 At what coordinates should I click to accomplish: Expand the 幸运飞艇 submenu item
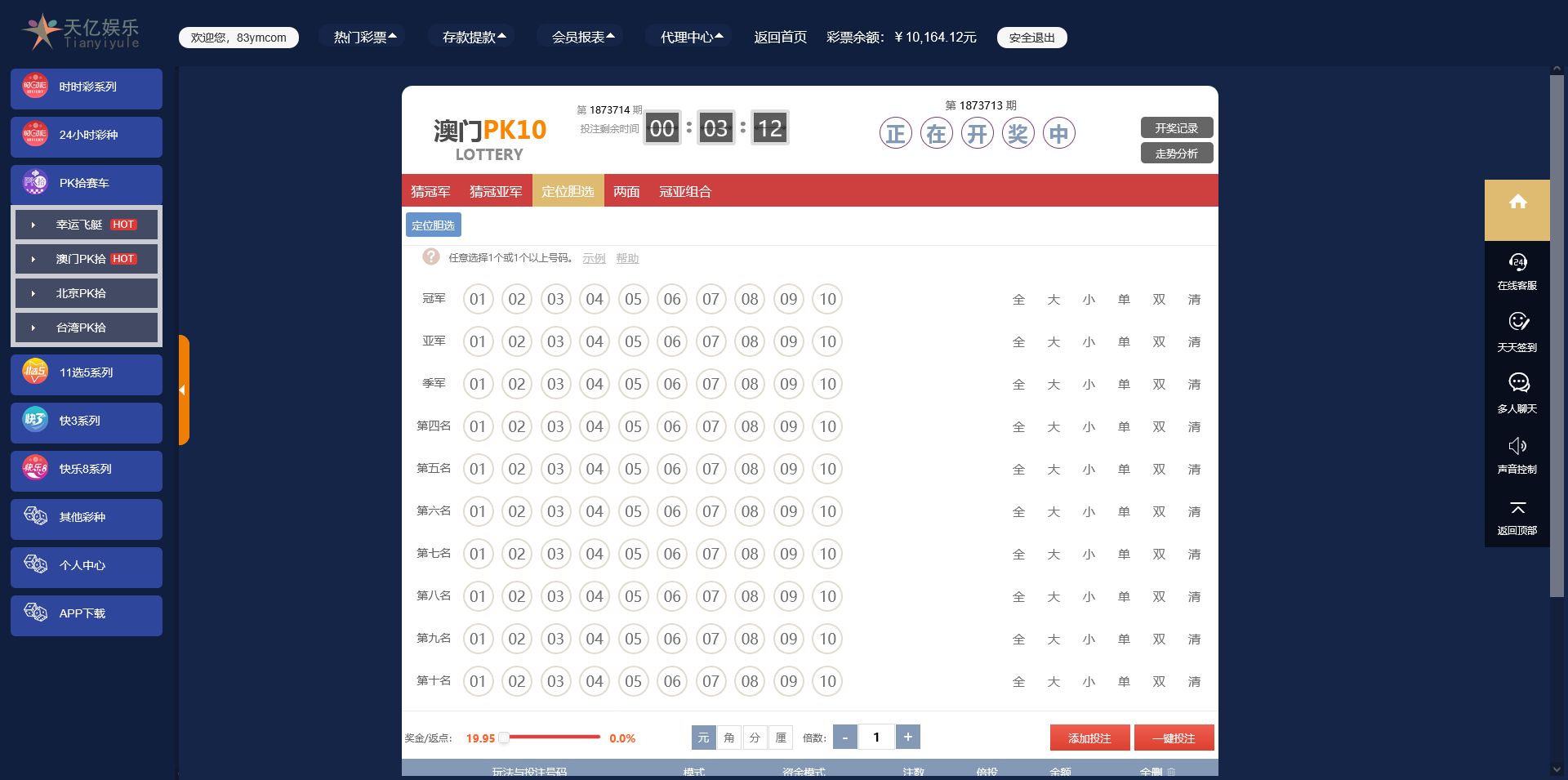(x=87, y=225)
